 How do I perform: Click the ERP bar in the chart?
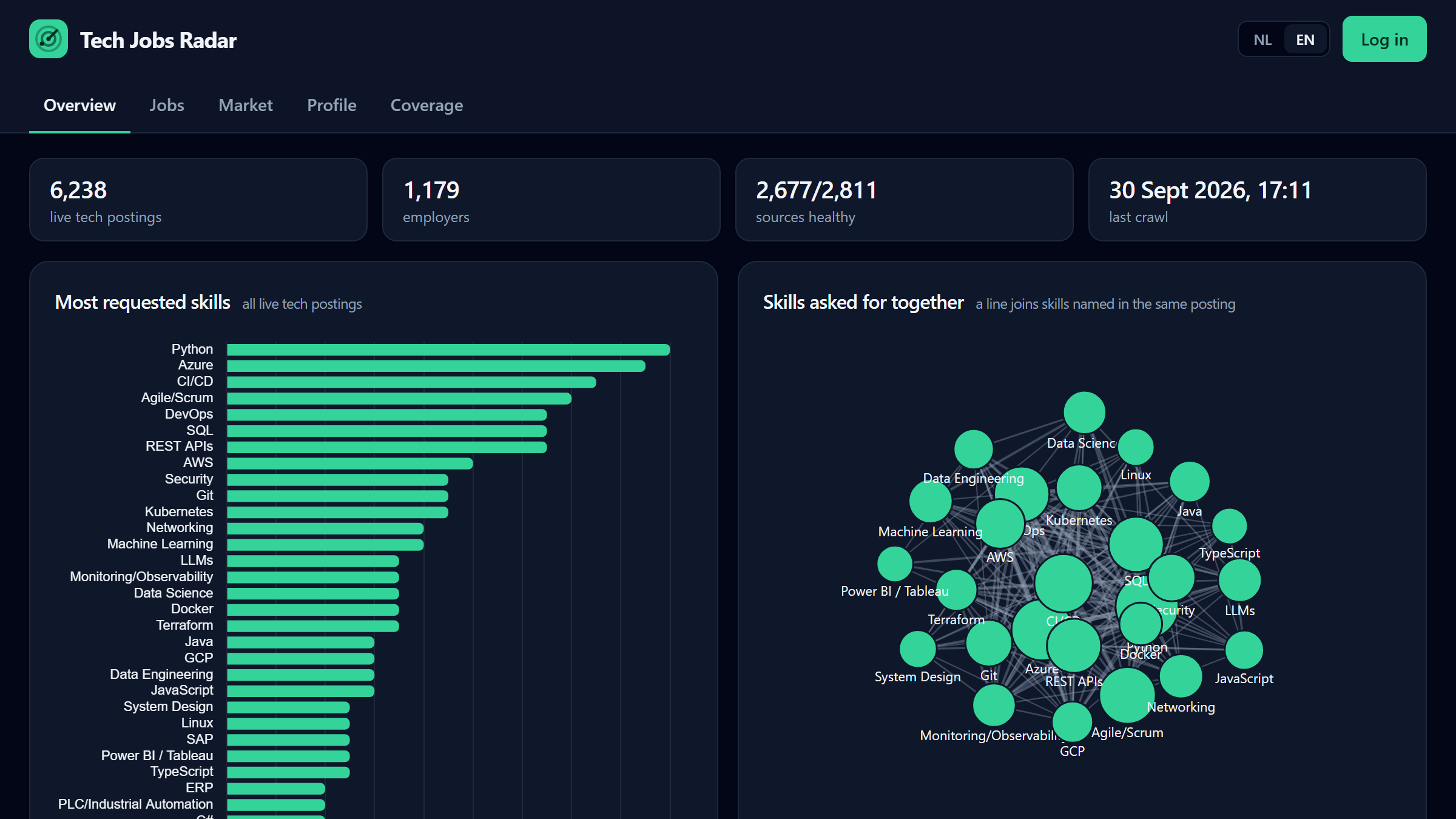click(x=276, y=789)
